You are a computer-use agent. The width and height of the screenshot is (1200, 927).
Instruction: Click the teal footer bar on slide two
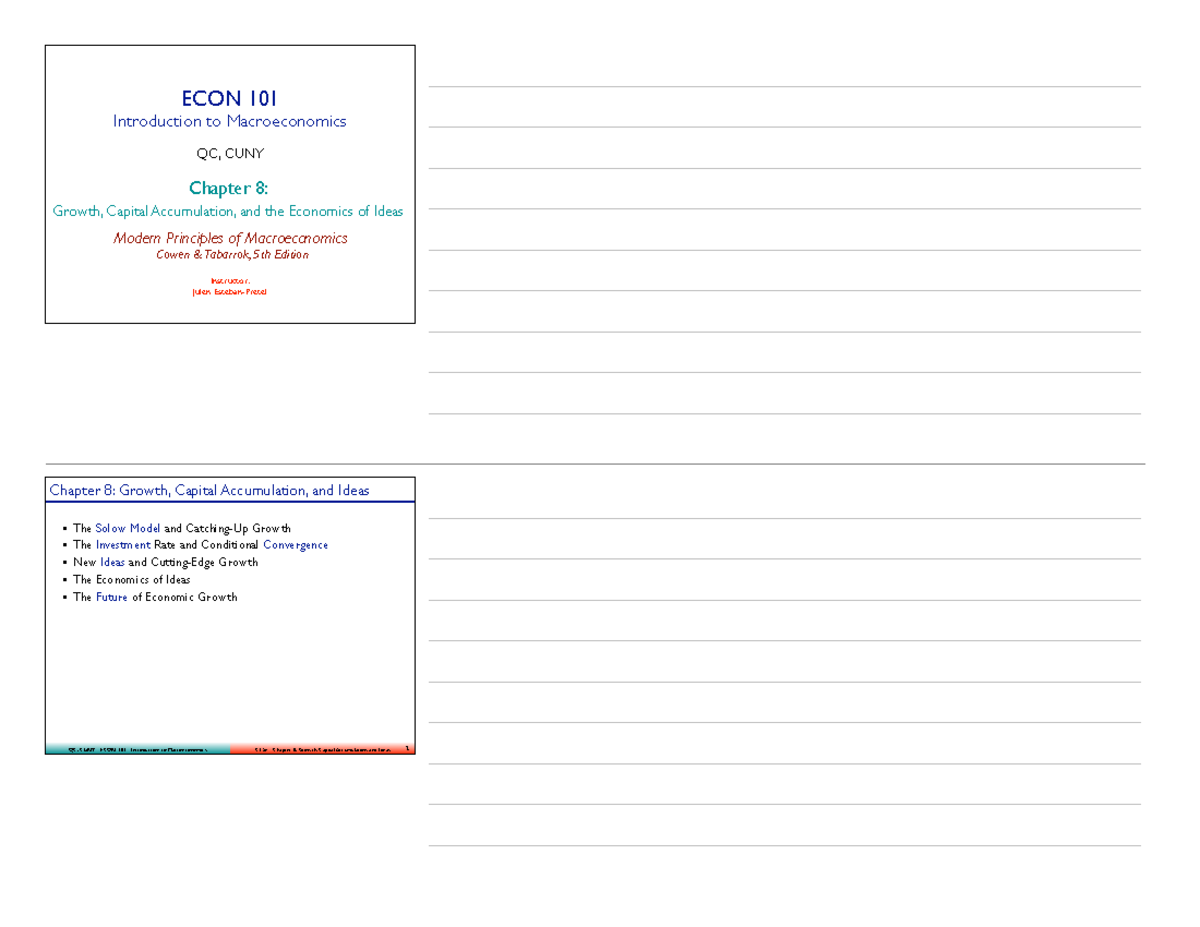[x=137, y=749]
